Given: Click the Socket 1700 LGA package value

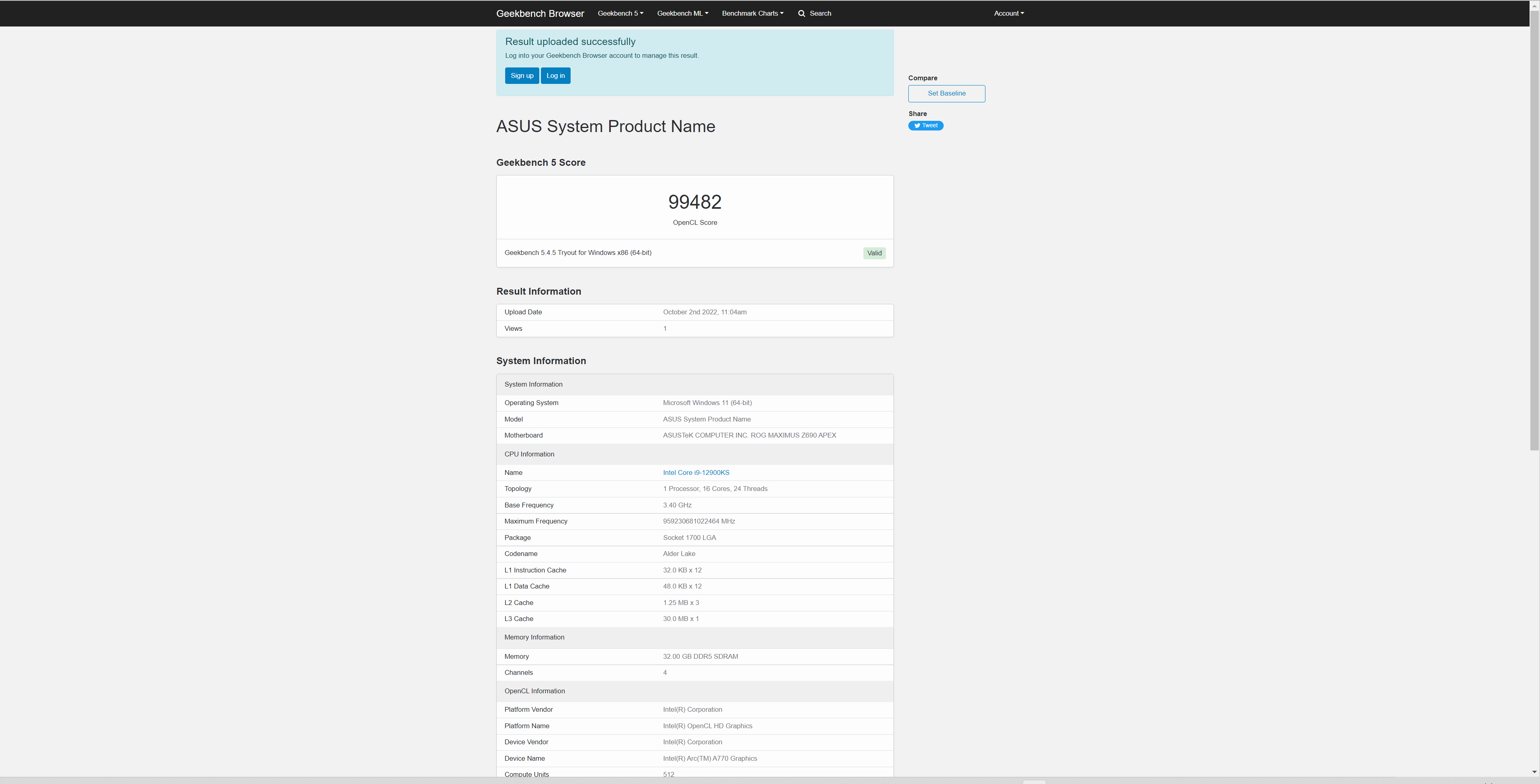Looking at the screenshot, I should coord(689,538).
